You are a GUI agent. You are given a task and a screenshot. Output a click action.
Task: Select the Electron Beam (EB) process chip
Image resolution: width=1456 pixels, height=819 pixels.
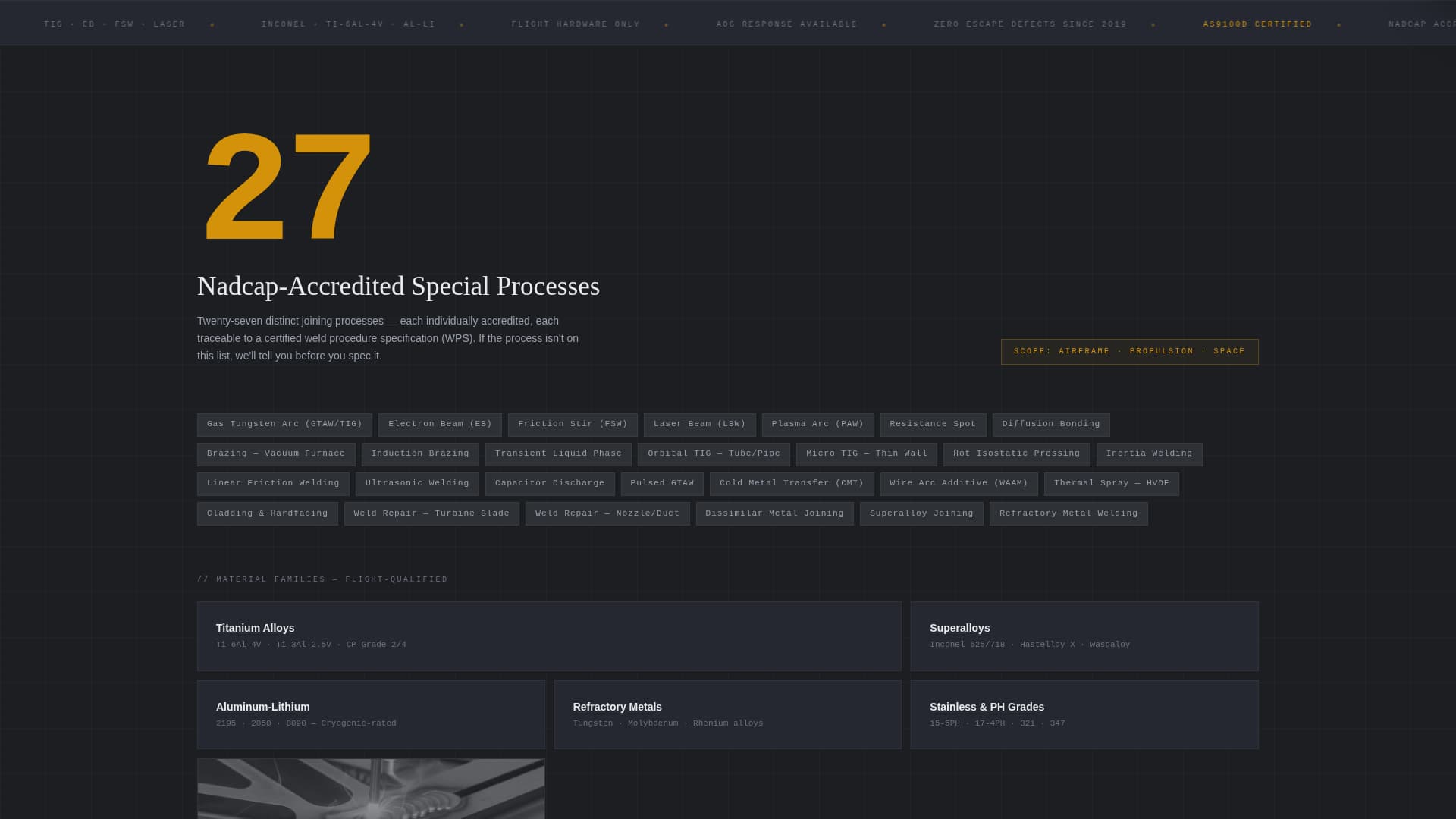[x=440, y=424]
